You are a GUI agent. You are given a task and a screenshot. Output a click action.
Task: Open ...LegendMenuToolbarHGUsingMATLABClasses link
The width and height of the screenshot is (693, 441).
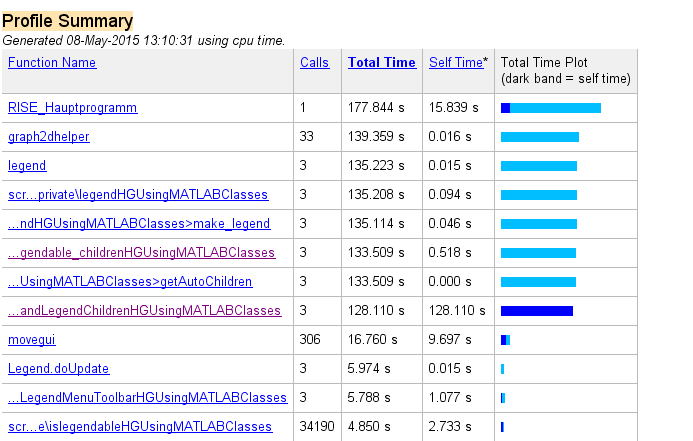[x=148, y=397]
